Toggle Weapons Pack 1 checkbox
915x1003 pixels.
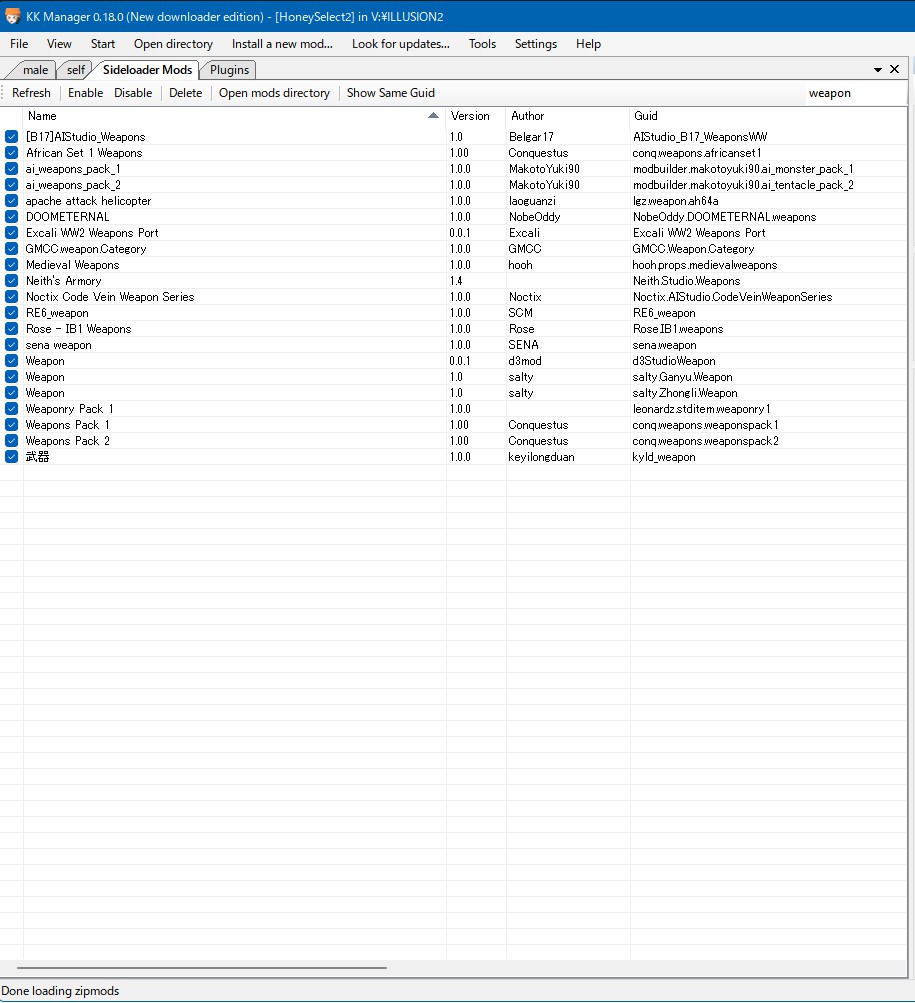[x=12, y=425]
